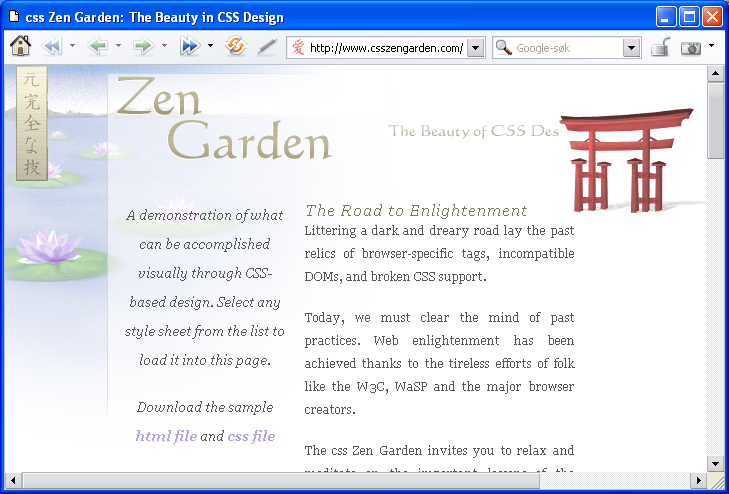729x494 pixels.
Task: Open the css file download link
Action: (x=251, y=436)
